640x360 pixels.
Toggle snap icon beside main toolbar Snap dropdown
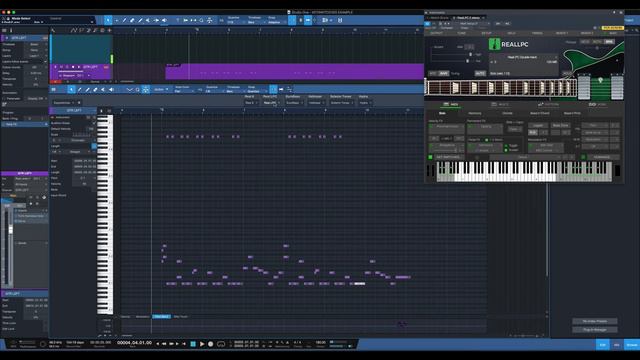tap(292, 20)
